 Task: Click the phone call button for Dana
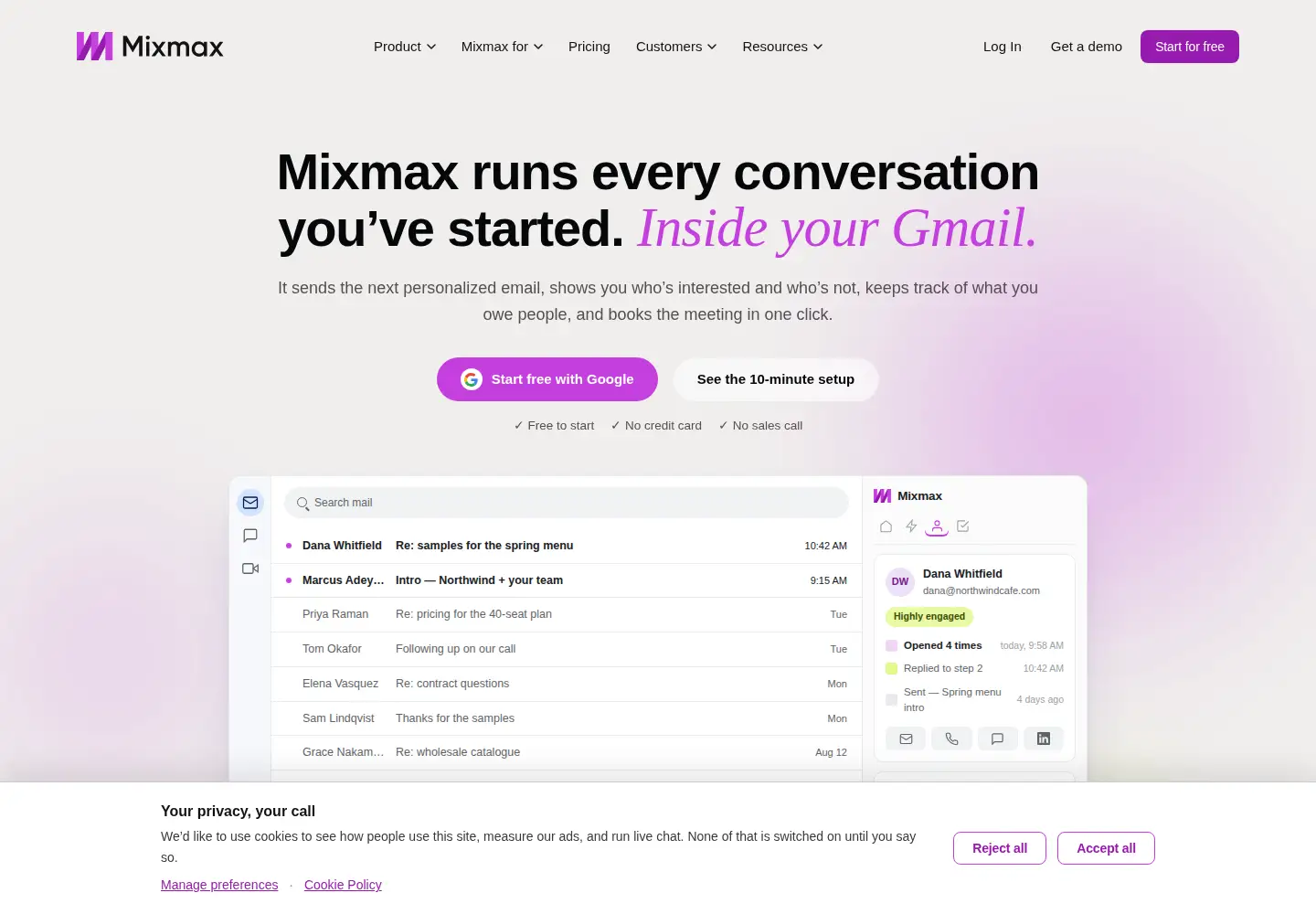coord(951,739)
